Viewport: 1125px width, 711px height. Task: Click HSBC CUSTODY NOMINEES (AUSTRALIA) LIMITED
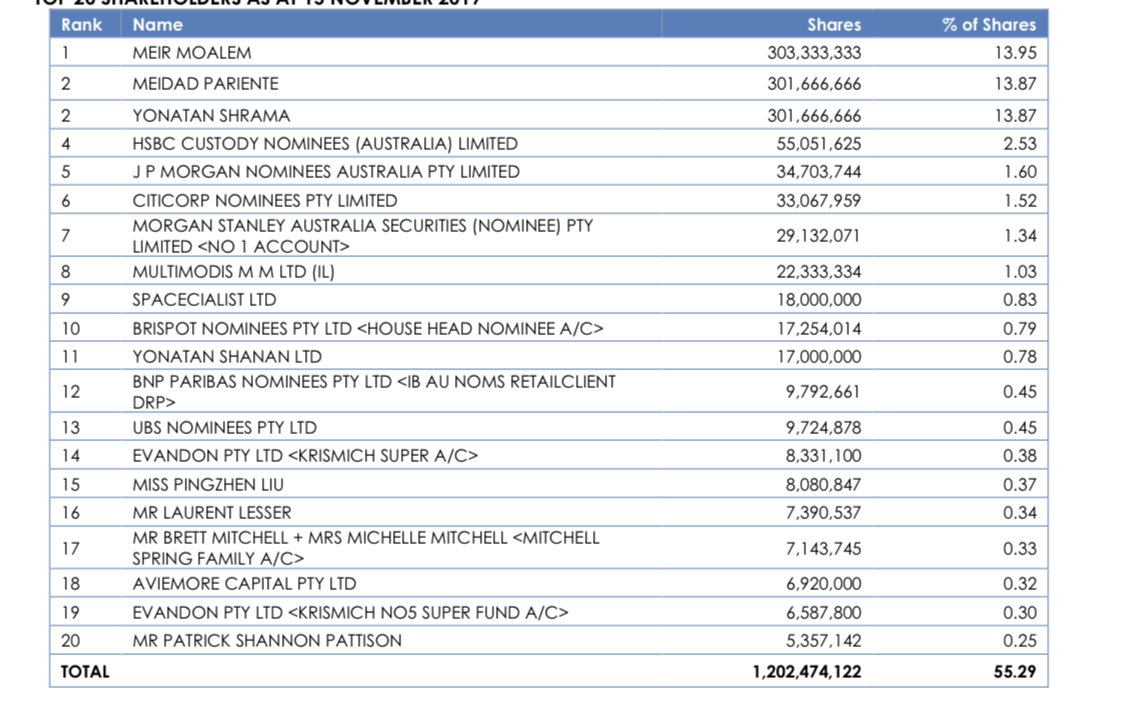325,143
